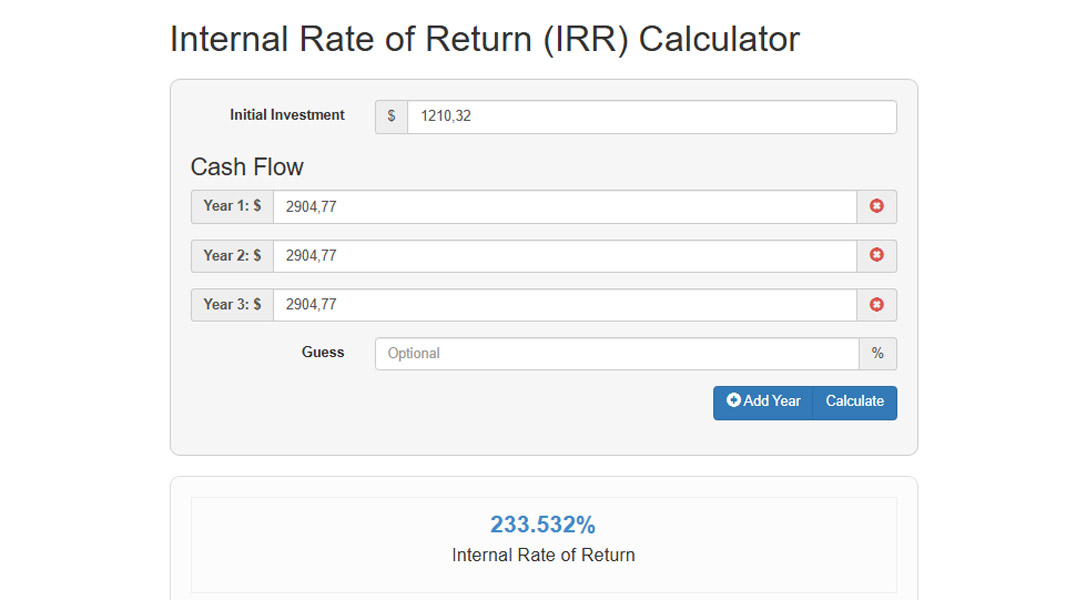Click into the Year 1 amount field
This screenshot has width=1066, height=600.
pyautogui.click(x=564, y=206)
